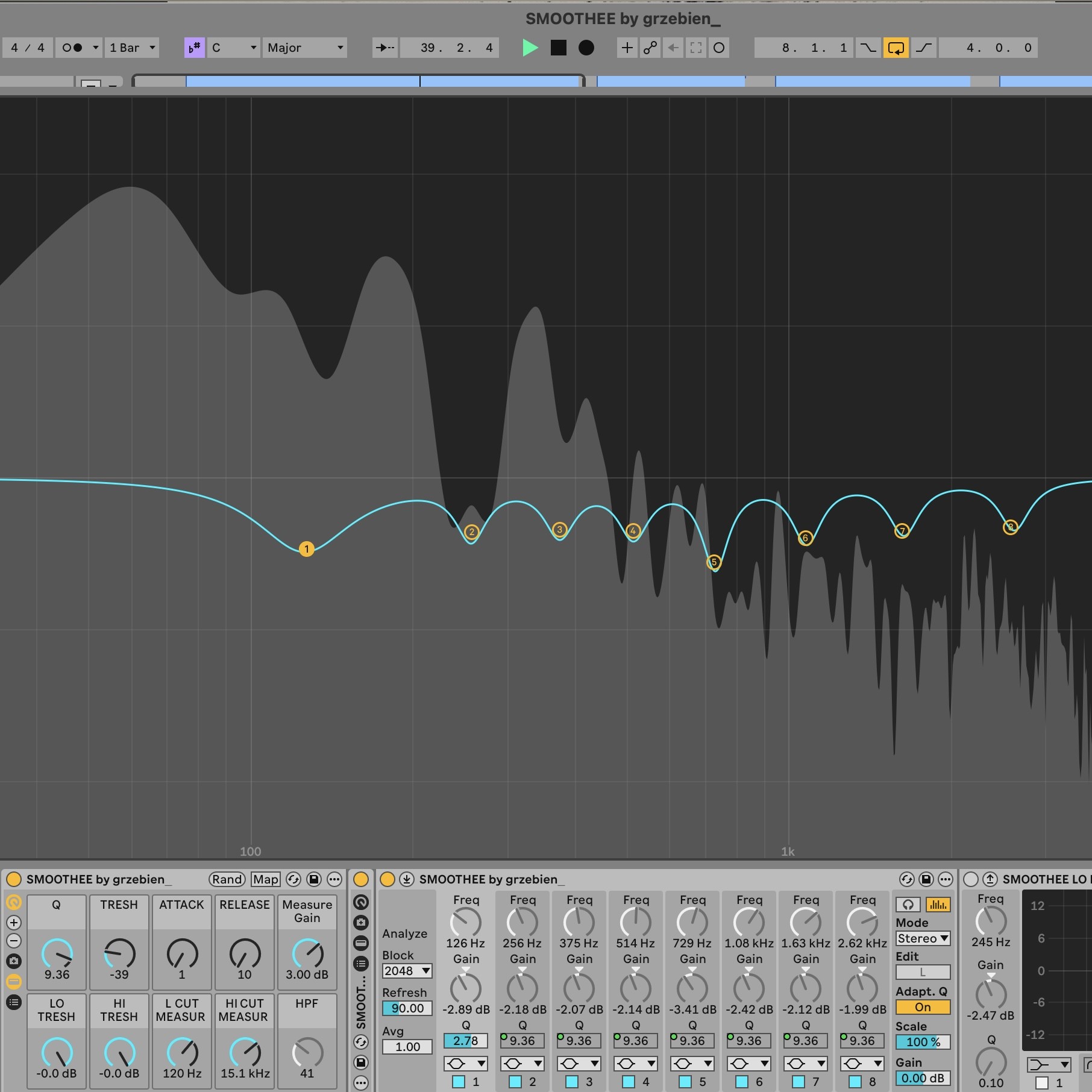Open the root note C menu
1092x1092 pixels.
point(234,48)
